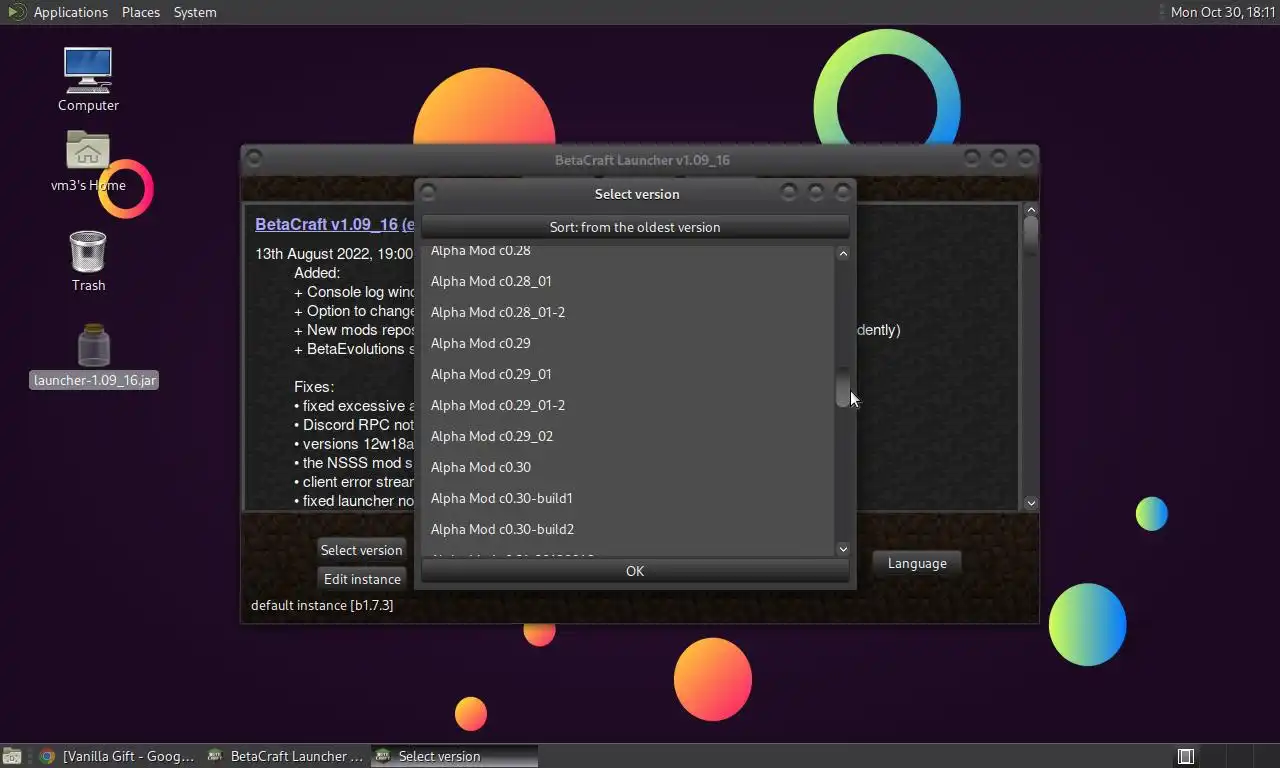Open the BetaCraft v1.09_16 changelog link

coord(334,225)
